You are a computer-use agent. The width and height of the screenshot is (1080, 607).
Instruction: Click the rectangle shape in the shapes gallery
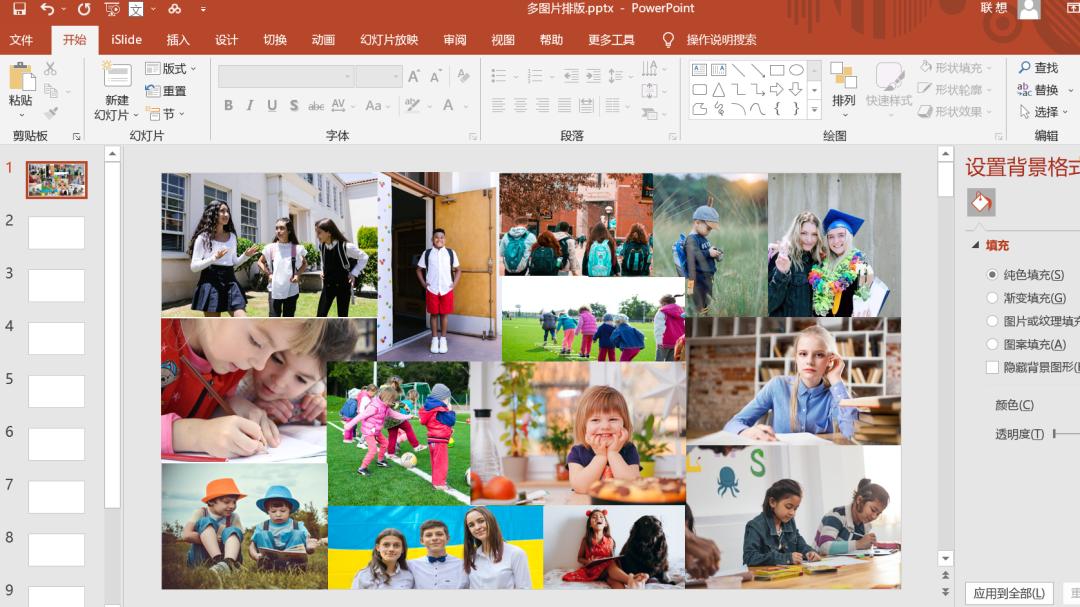[776, 70]
